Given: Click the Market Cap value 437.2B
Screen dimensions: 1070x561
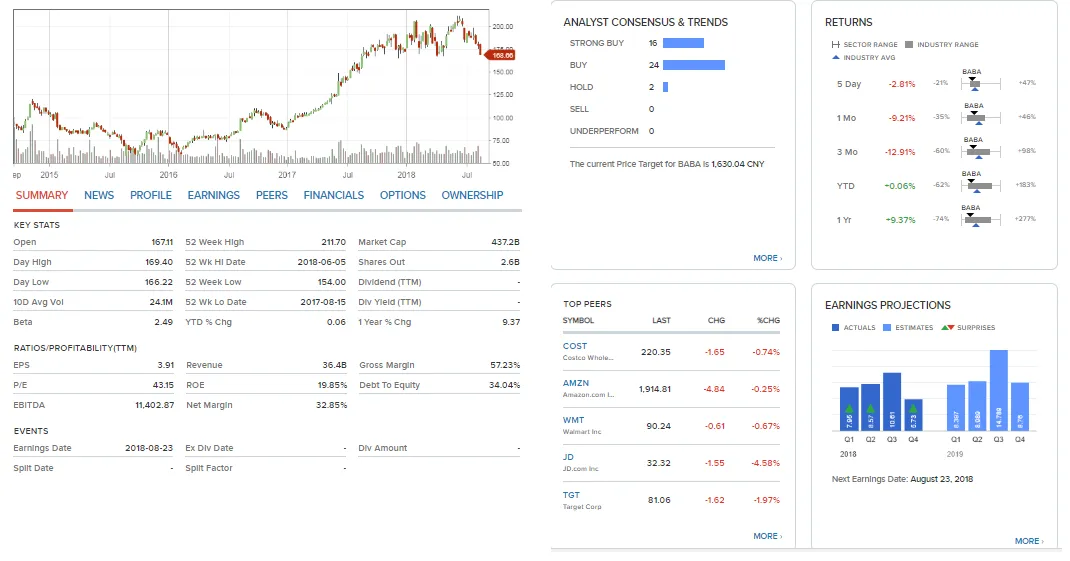Looking at the screenshot, I should 506,242.
